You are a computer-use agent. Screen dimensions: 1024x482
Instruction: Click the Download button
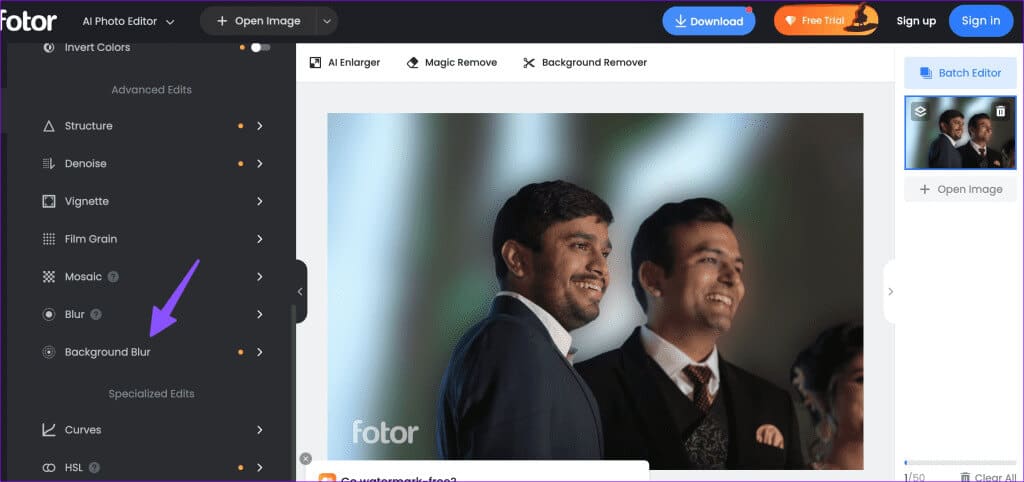coord(709,21)
